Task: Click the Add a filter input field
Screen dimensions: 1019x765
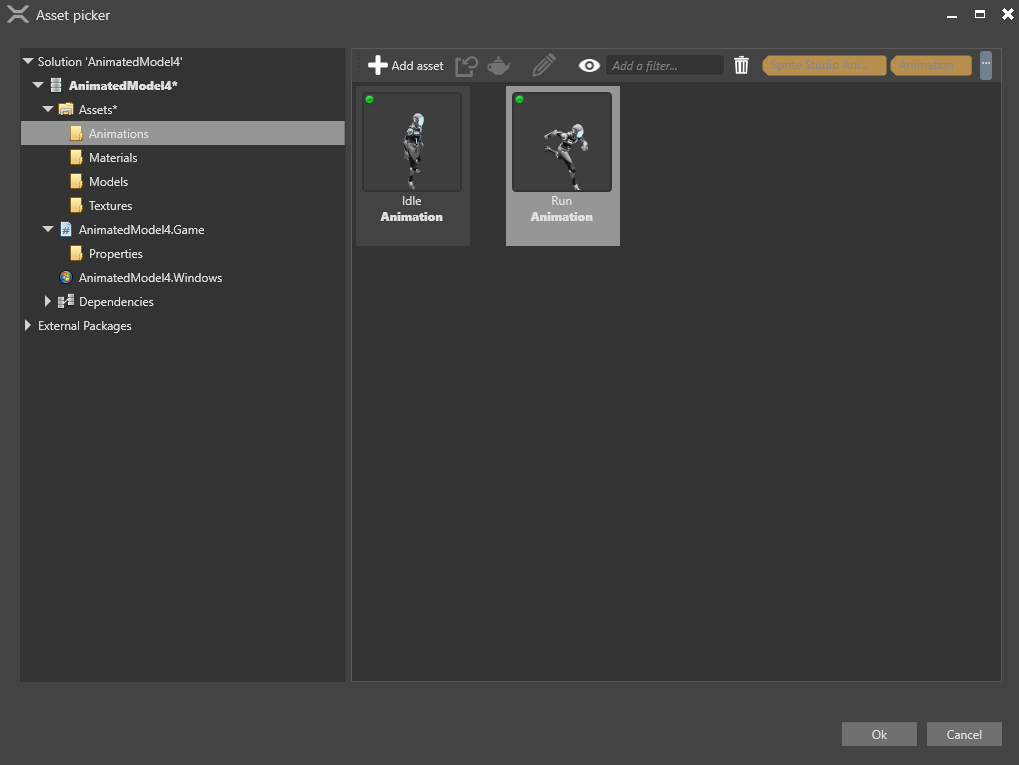Action: click(x=667, y=65)
